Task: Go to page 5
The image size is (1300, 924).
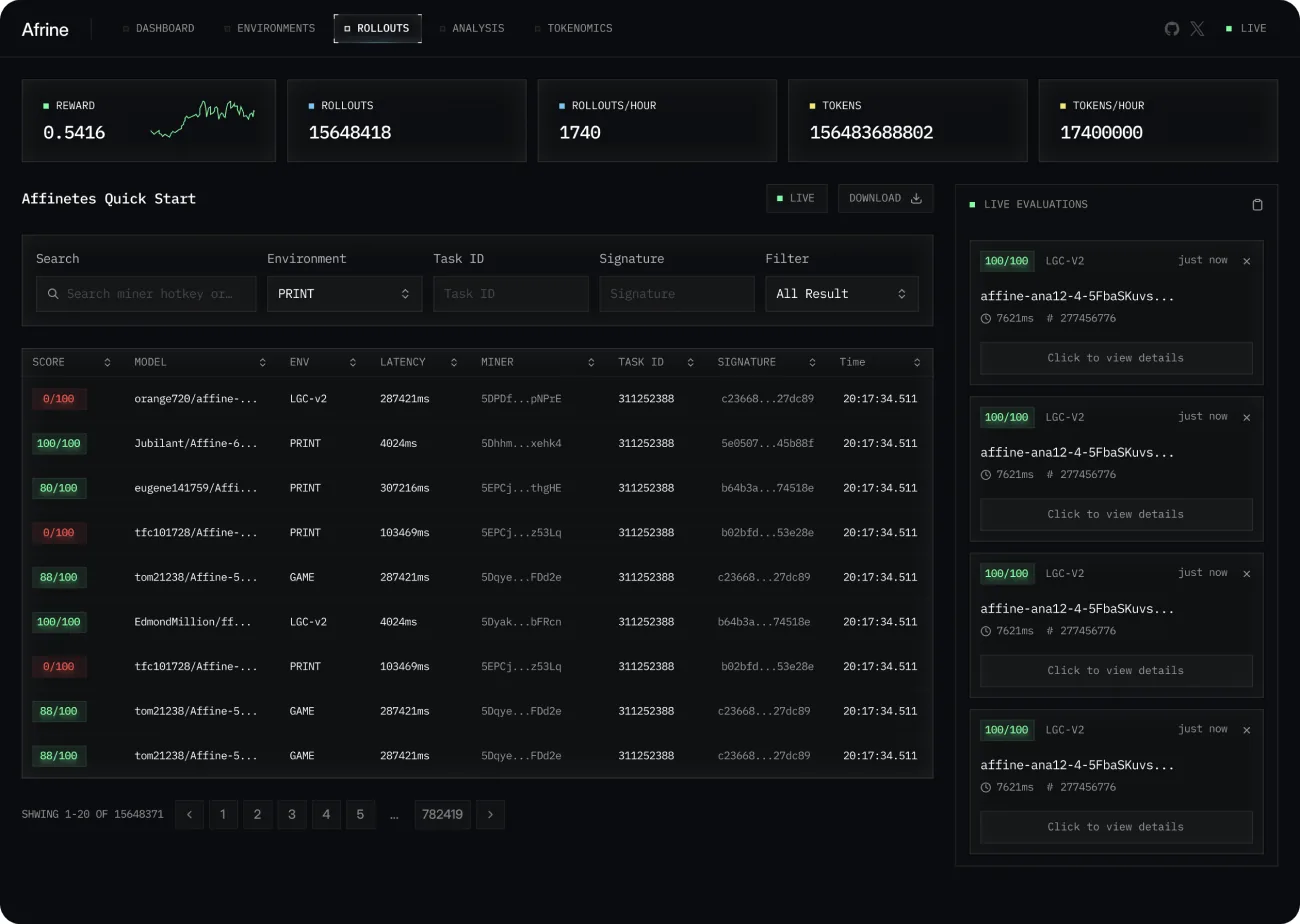Action: coord(360,815)
